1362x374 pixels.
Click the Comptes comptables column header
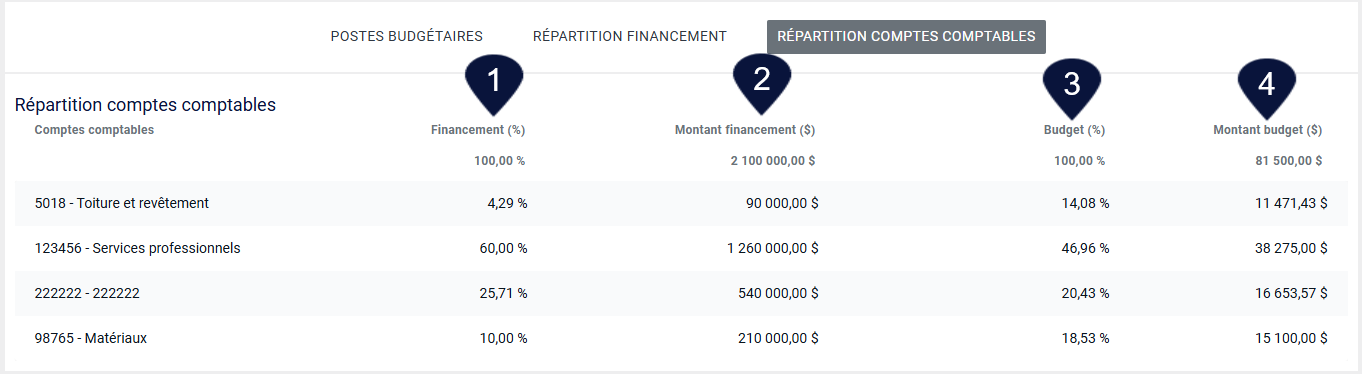[x=94, y=129]
